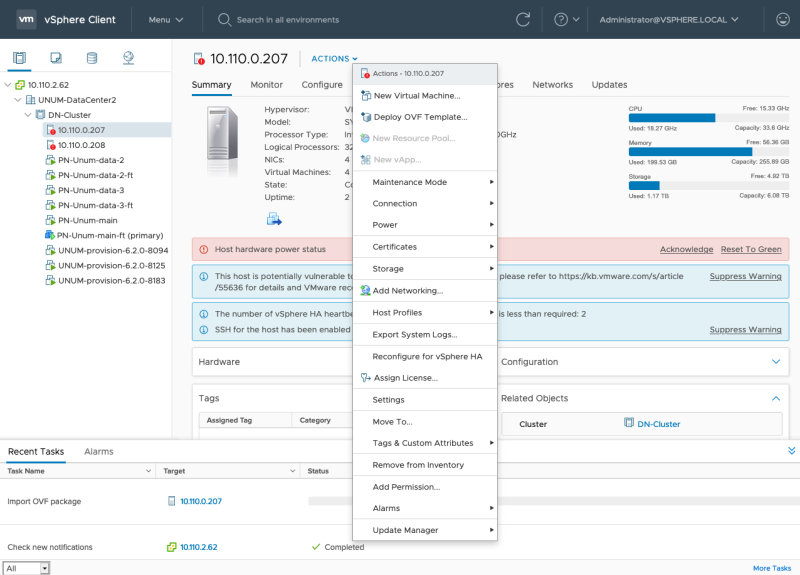The height and width of the screenshot is (575, 800).
Task: Click the Add Networking icon
Action: coord(365,290)
